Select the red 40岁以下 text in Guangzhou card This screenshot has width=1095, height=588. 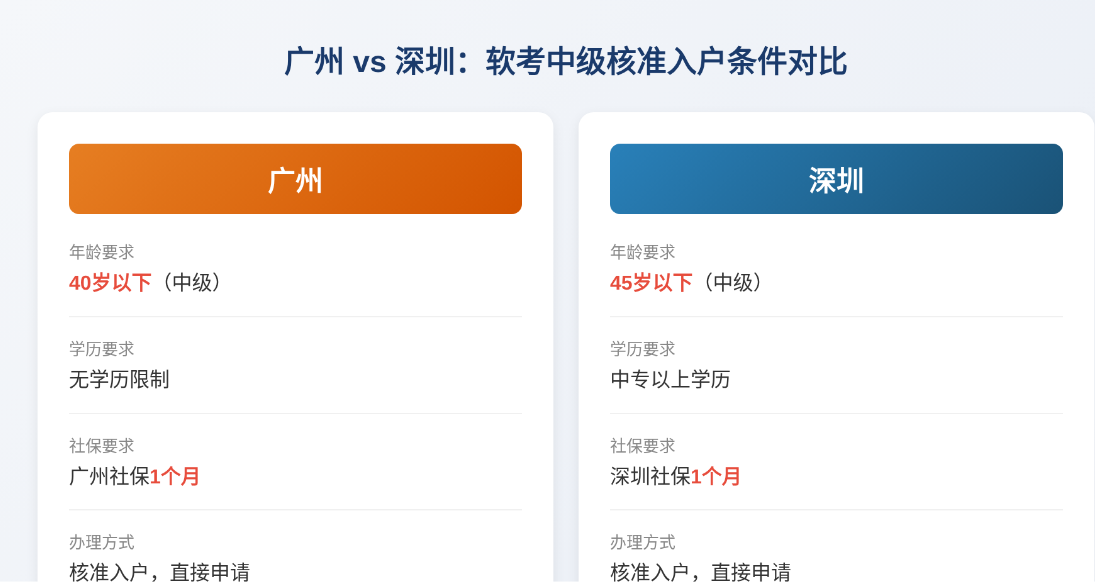pos(110,283)
